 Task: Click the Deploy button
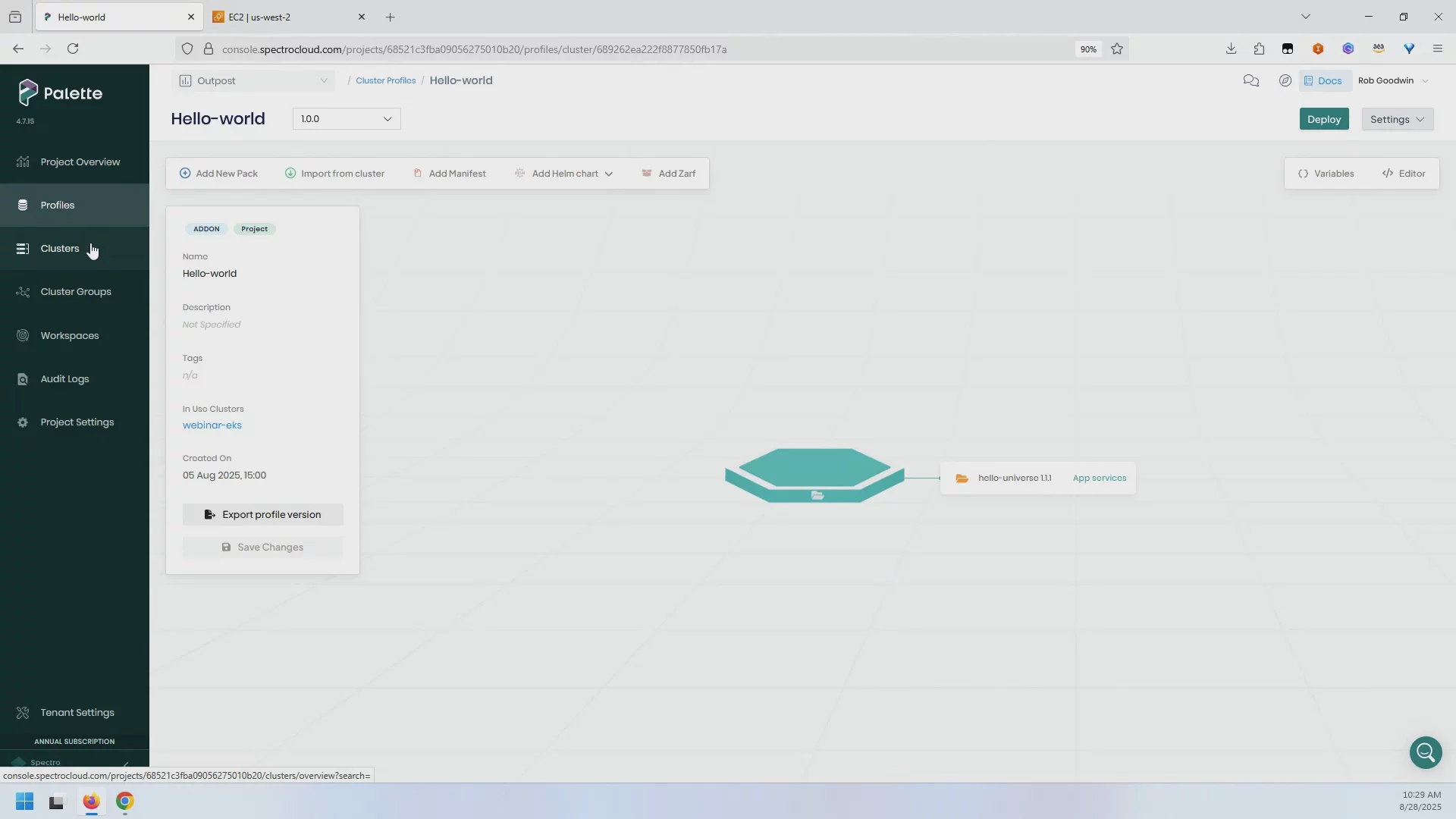click(x=1323, y=119)
